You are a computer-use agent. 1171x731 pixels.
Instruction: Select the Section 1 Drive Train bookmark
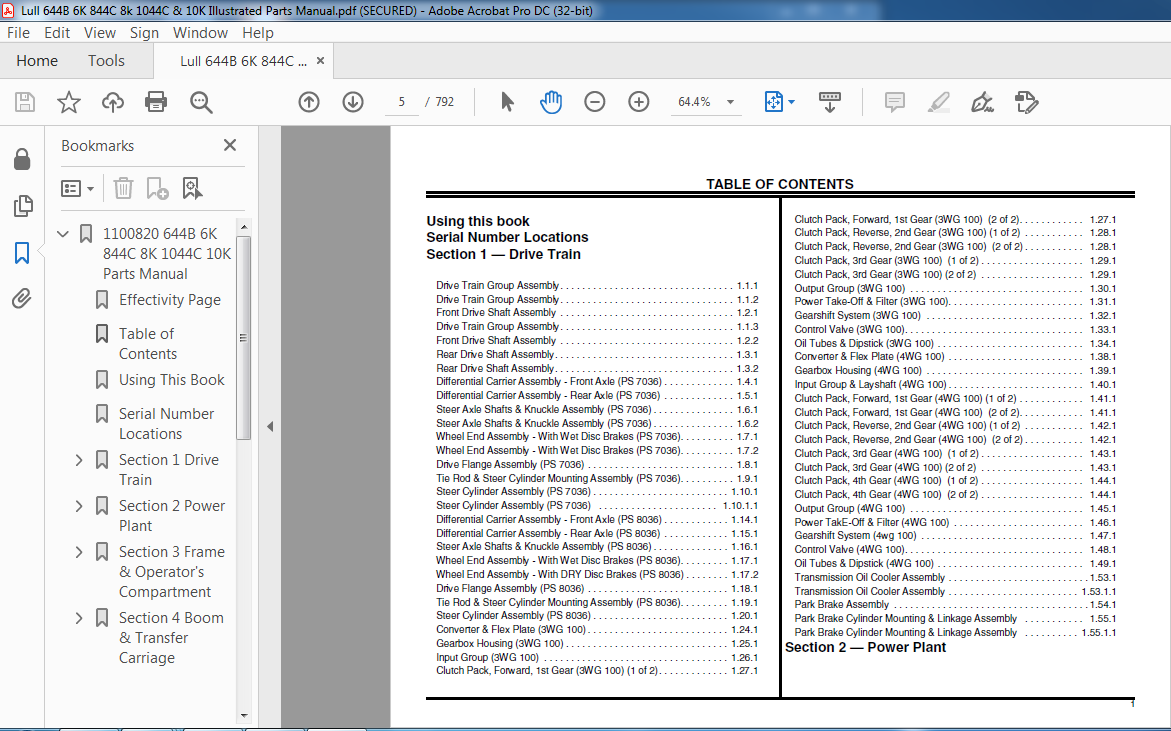tap(169, 470)
